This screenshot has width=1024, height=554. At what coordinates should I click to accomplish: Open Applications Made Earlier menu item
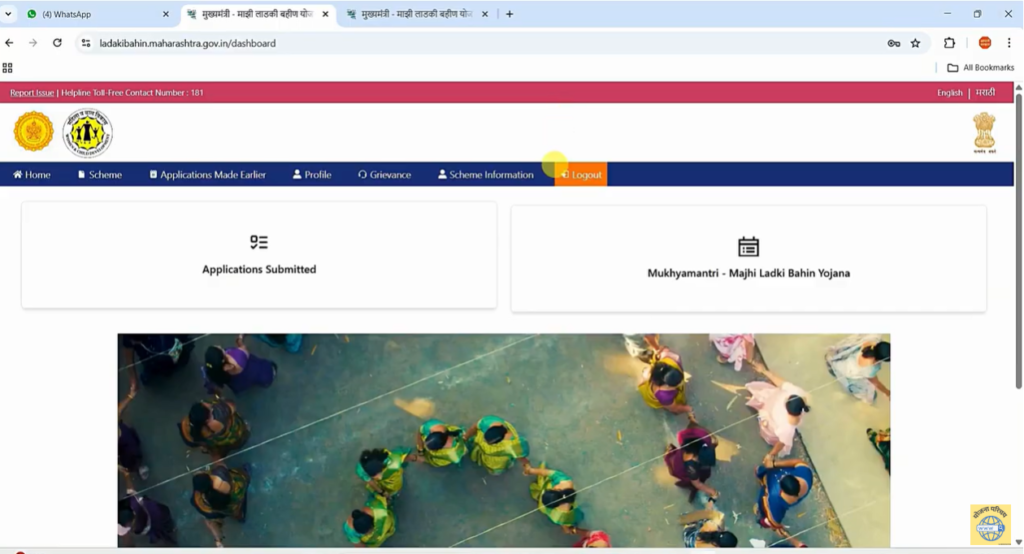tap(207, 175)
